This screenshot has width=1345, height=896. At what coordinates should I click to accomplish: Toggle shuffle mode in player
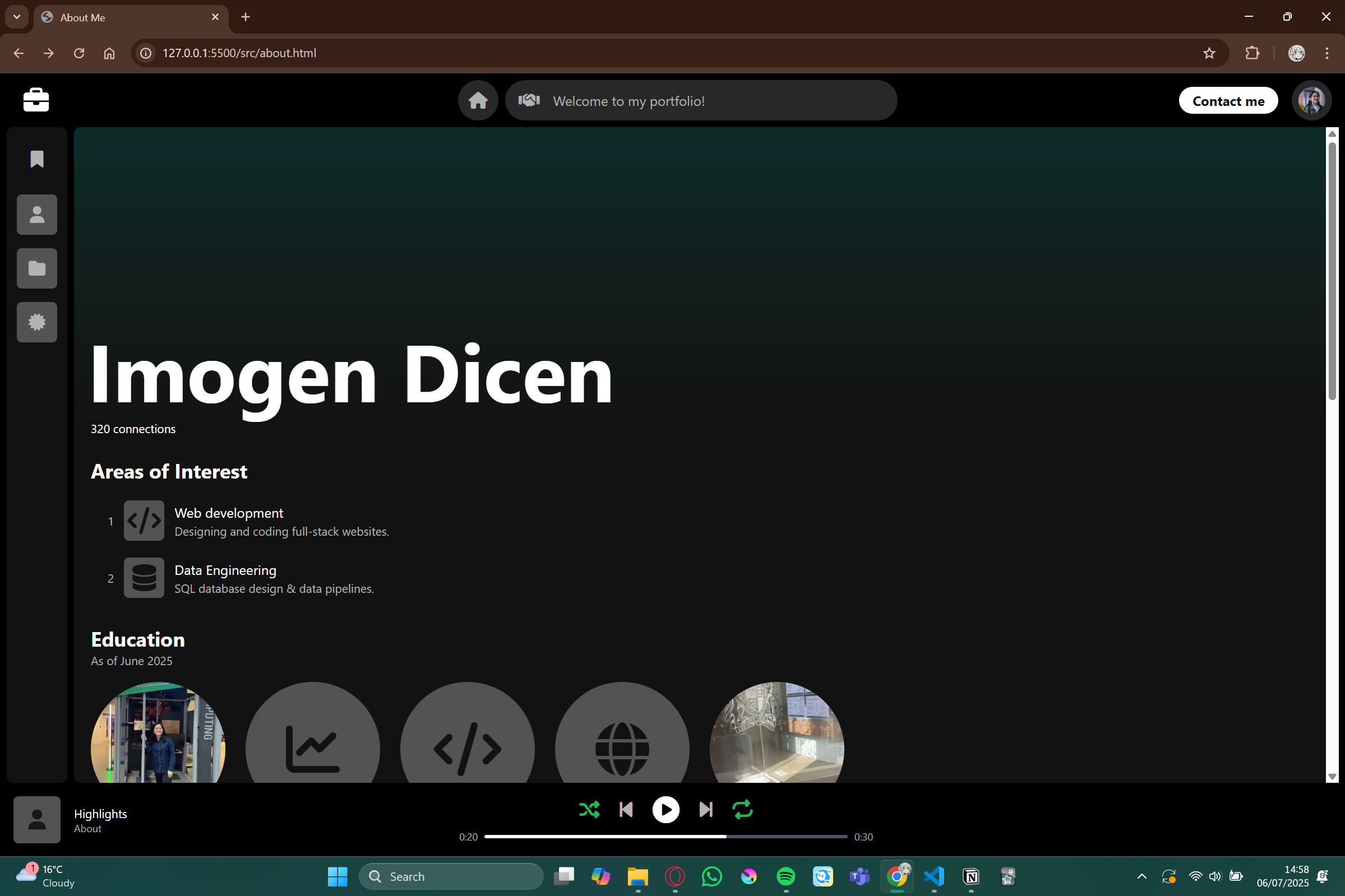coord(589,809)
